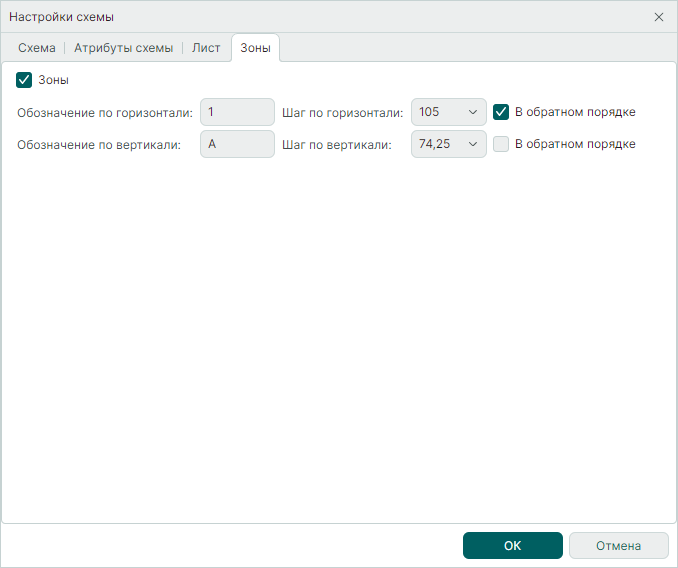
Task: Click the horizontal designation field containing 1
Action: [237, 112]
